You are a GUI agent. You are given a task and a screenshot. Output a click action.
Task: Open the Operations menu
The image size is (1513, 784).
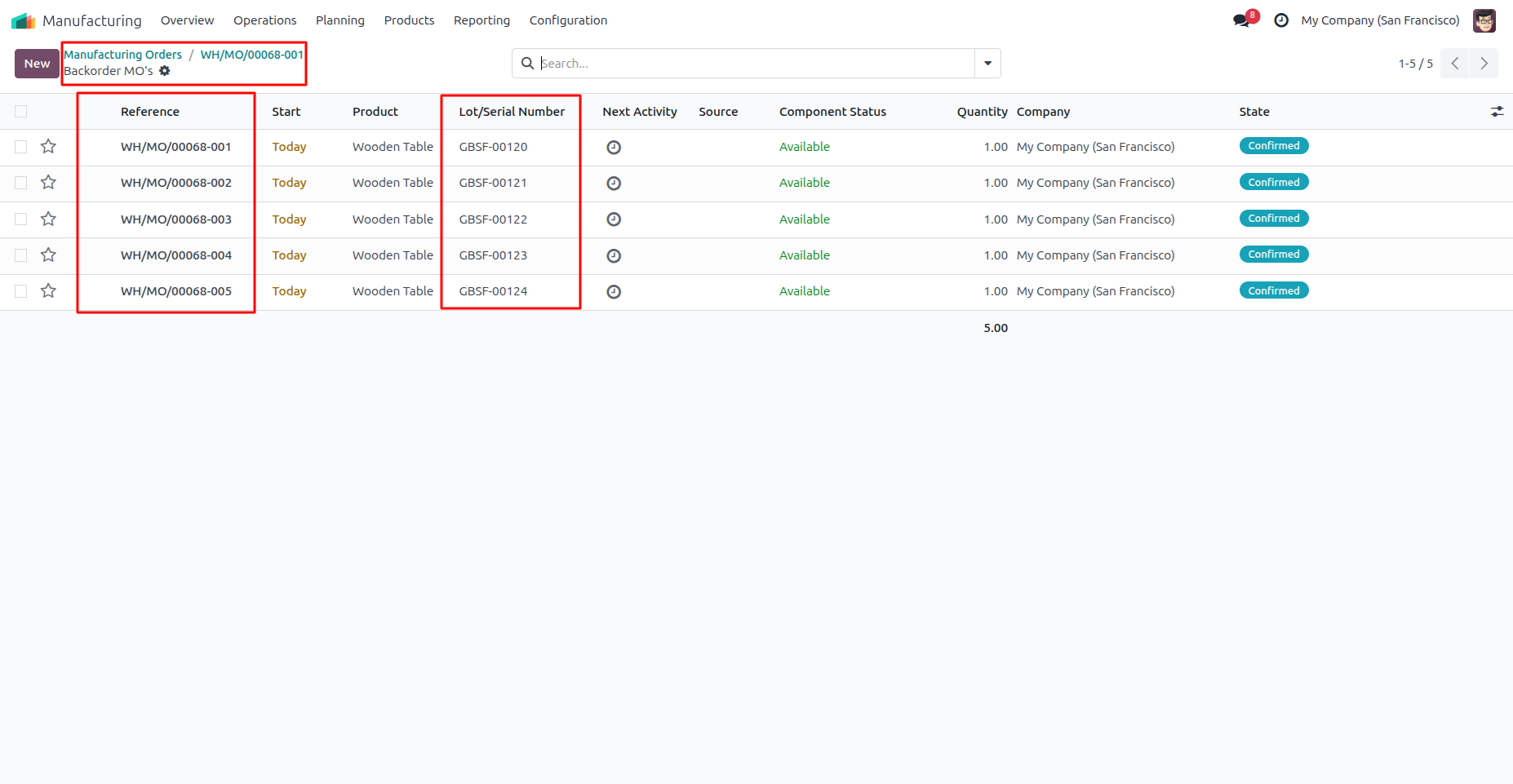pyautogui.click(x=265, y=20)
